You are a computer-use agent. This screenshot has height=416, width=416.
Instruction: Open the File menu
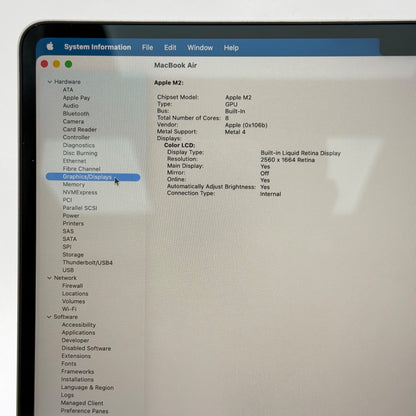coord(147,48)
